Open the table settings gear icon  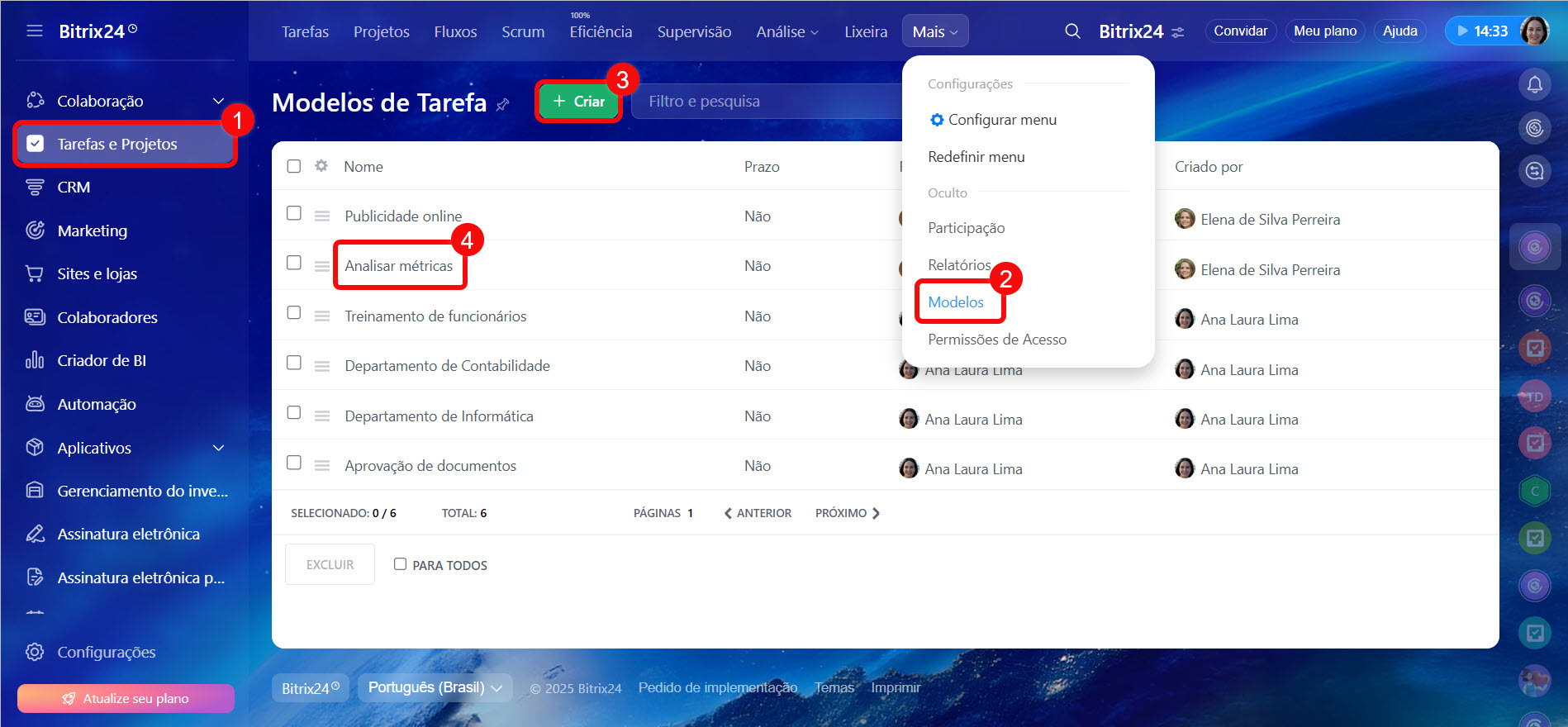321,166
